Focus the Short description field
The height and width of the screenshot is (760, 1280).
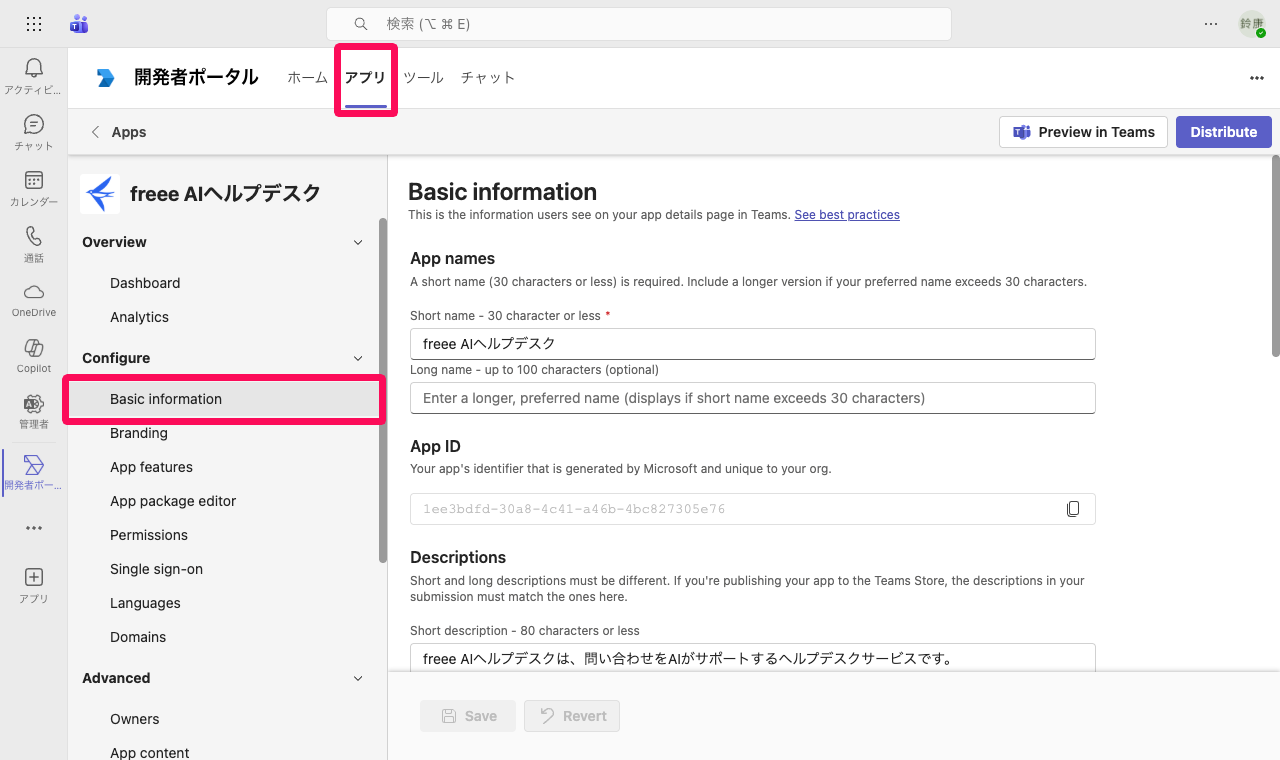click(x=753, y=657)
